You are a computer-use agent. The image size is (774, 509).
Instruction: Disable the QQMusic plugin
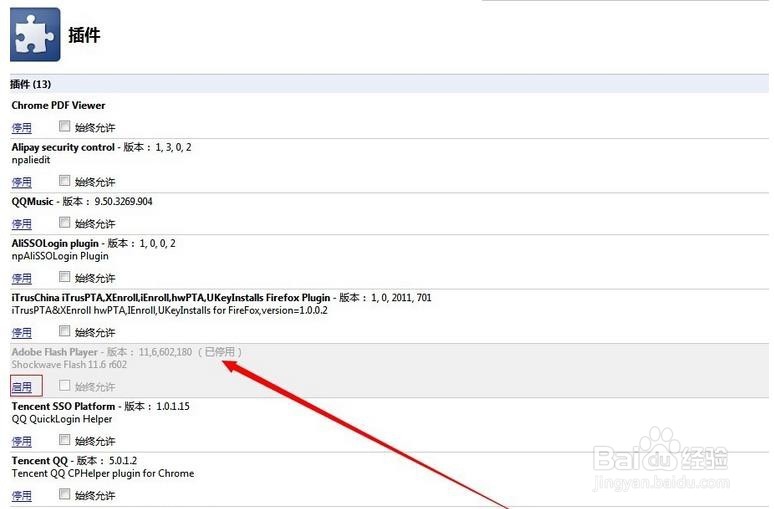click(22, 224)
